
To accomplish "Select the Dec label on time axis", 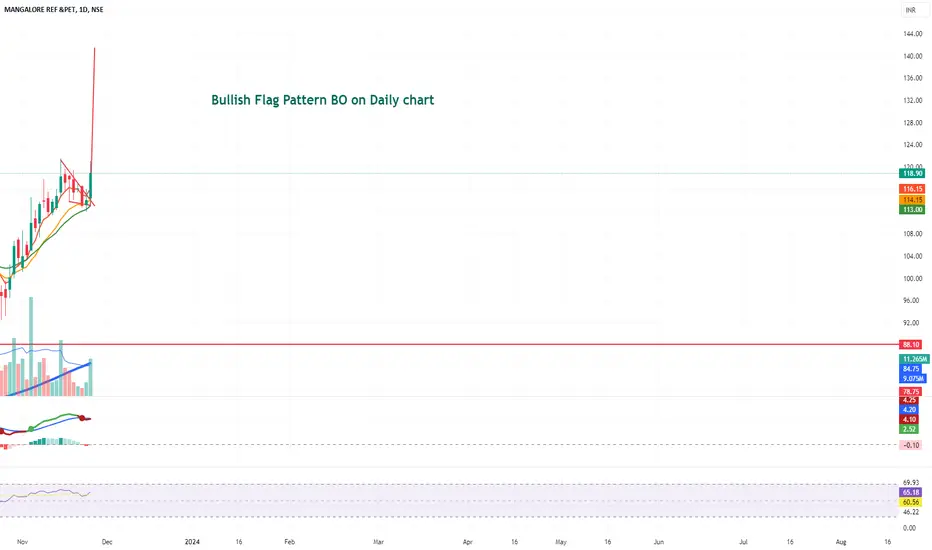I will point(107,542).
